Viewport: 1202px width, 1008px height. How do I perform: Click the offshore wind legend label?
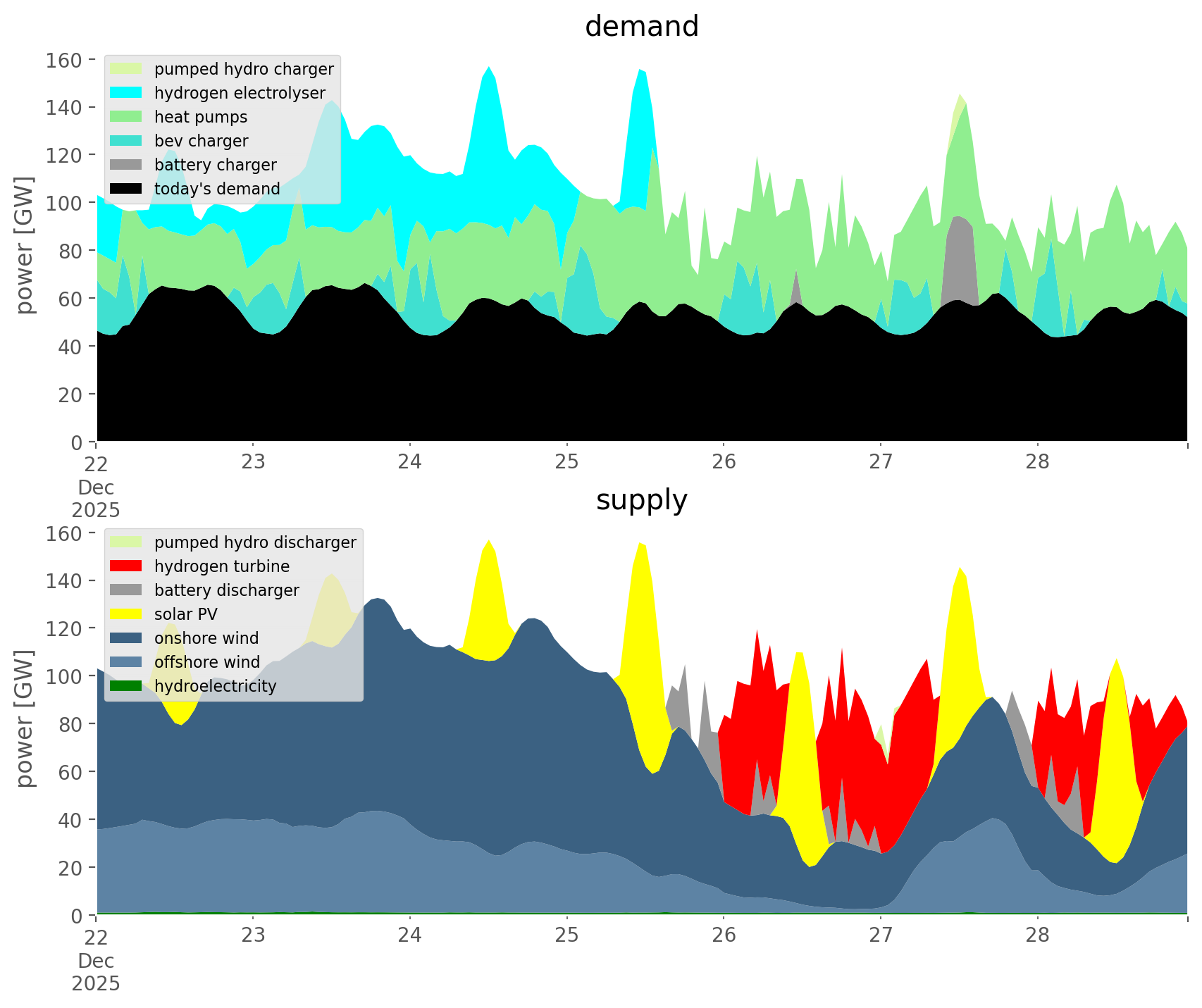click(207, 662)
